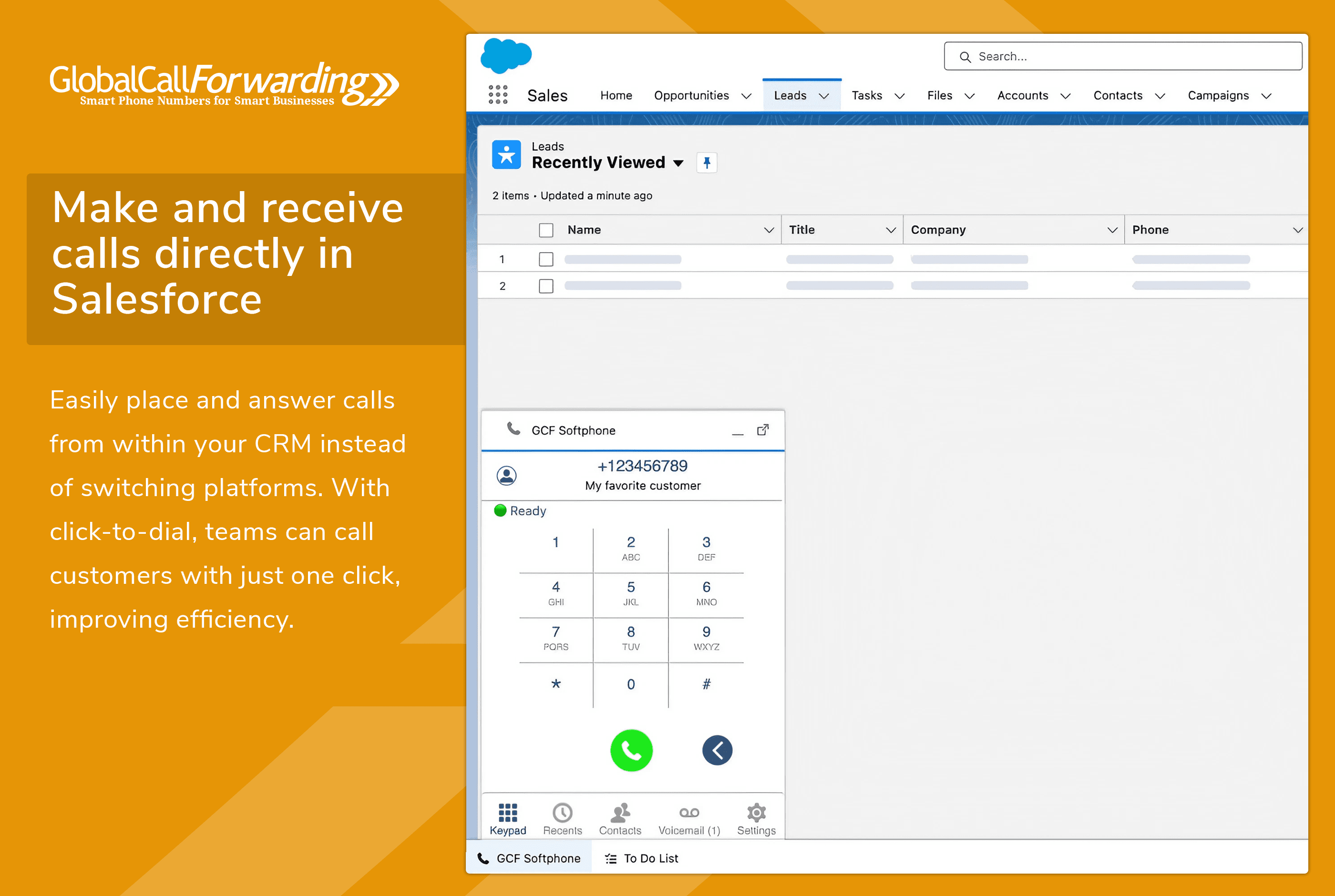
Task: Tap keypad digit 9 WXYZ
Action: click(x=707, y=638)
